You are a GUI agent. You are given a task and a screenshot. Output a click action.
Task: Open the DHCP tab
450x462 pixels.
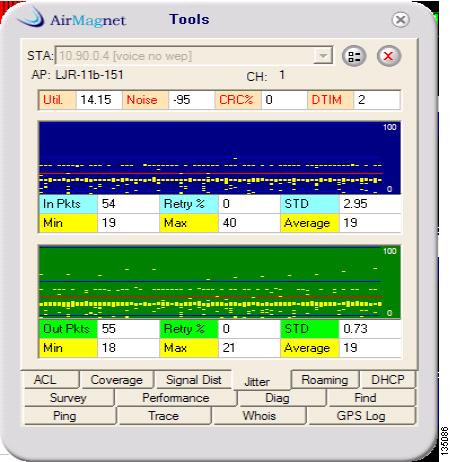pyautogui.click(x=388, y=380)
